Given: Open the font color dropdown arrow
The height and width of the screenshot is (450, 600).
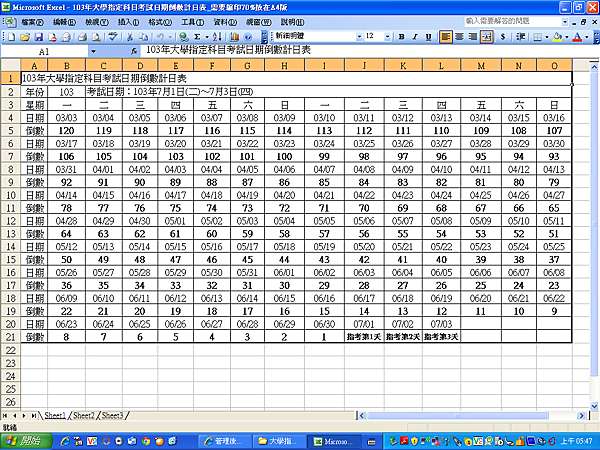Looking at the screenshot, I should 586,37.
